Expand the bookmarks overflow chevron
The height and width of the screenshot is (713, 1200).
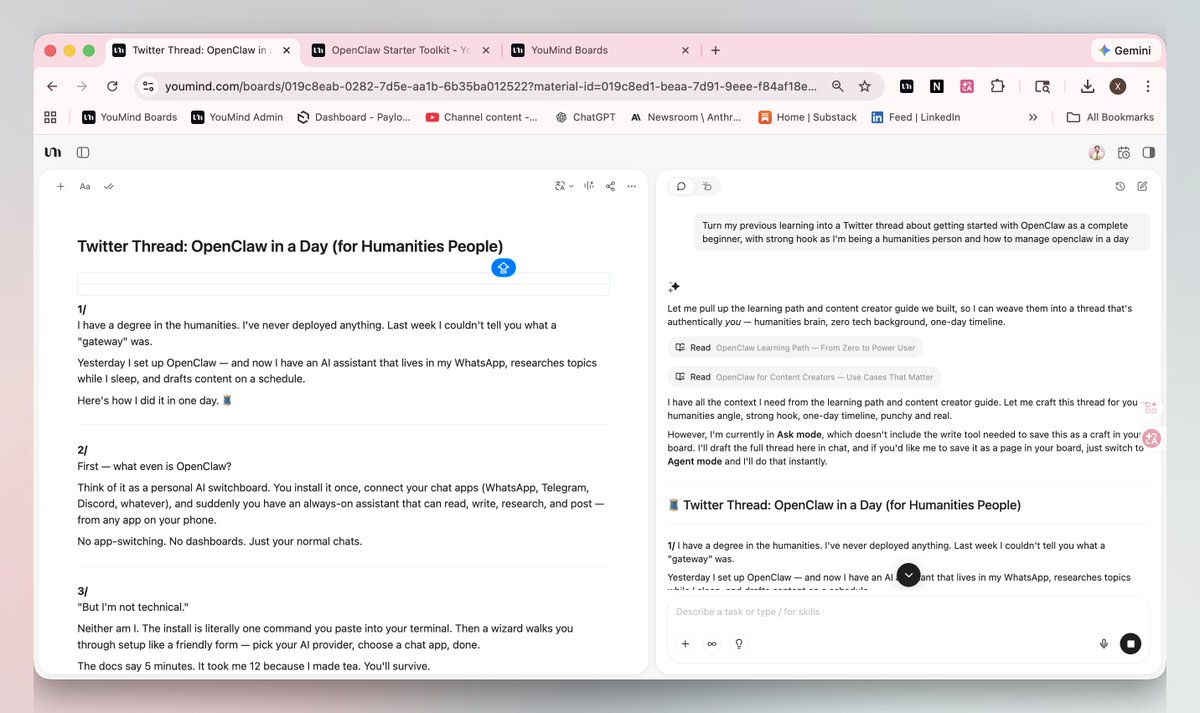[1032, 117]
